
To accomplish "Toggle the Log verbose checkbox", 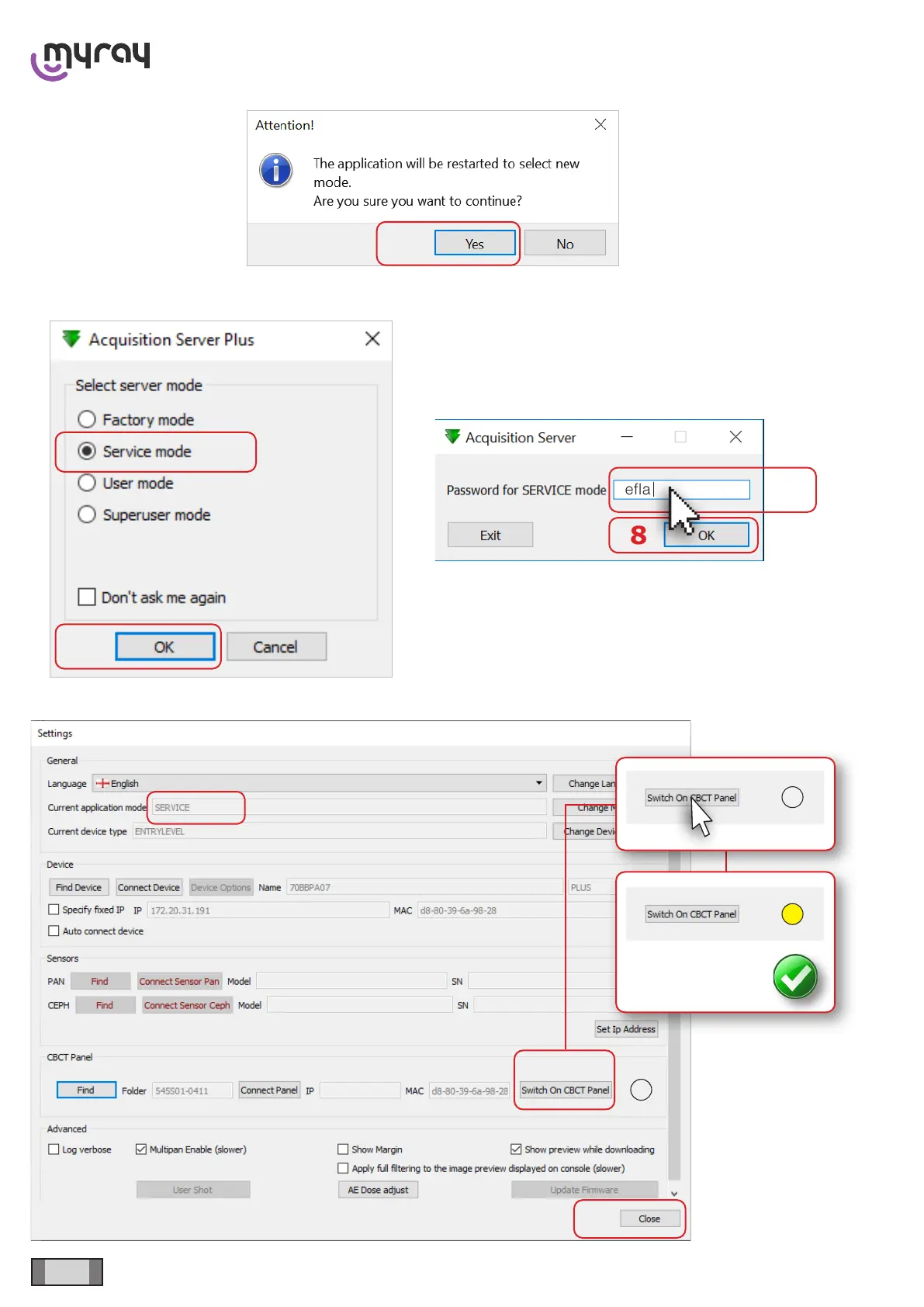I will point(54,1149).
